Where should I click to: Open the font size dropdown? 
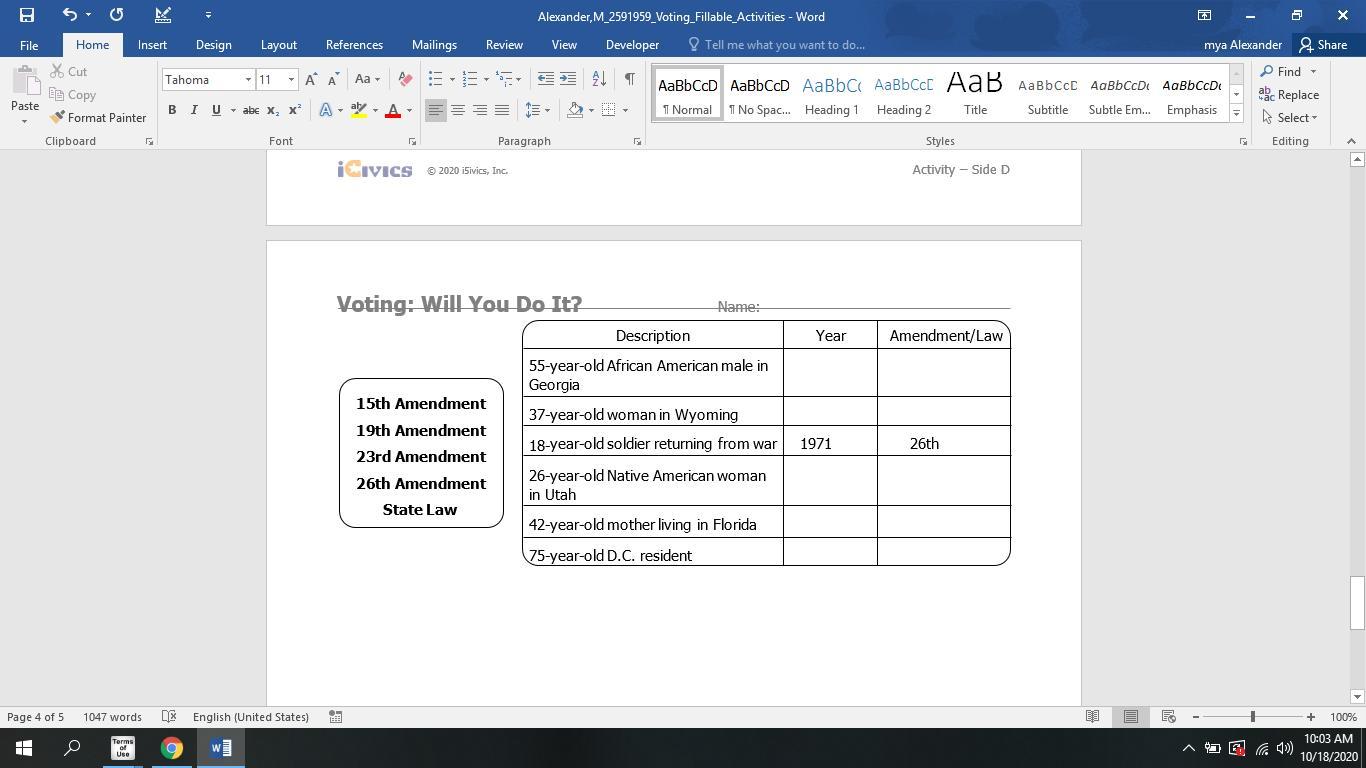pyautogui.click(x=291, y=80)
